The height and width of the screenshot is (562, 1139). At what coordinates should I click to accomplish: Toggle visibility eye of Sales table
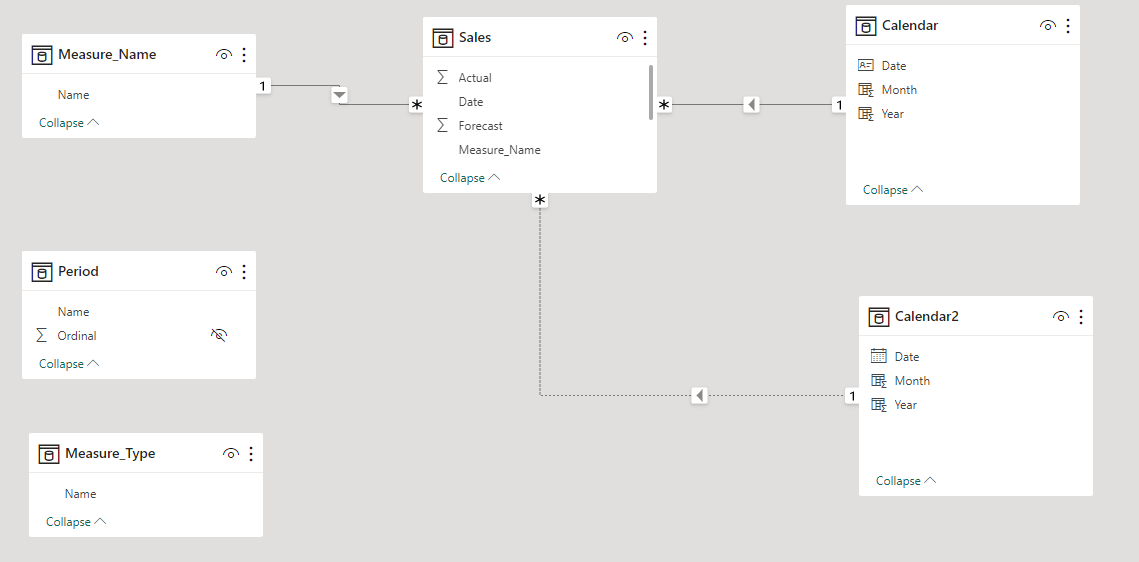tap(625, 38)
